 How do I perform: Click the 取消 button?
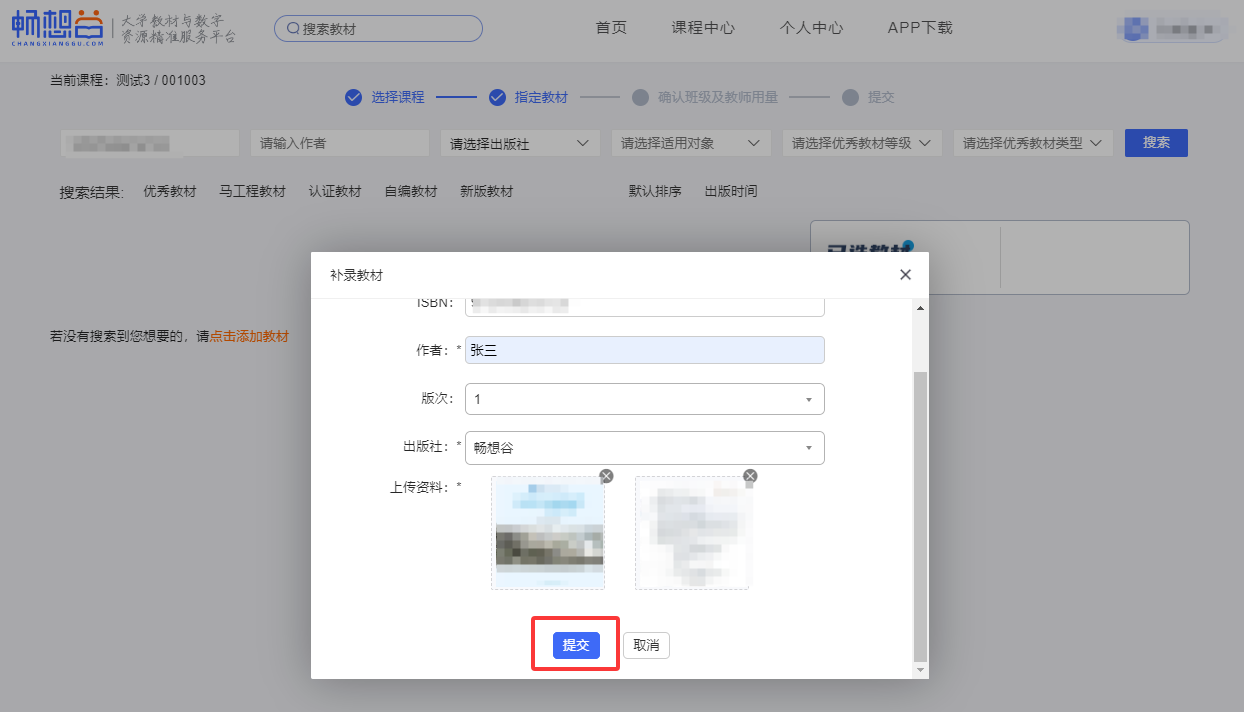coord(646,645)
